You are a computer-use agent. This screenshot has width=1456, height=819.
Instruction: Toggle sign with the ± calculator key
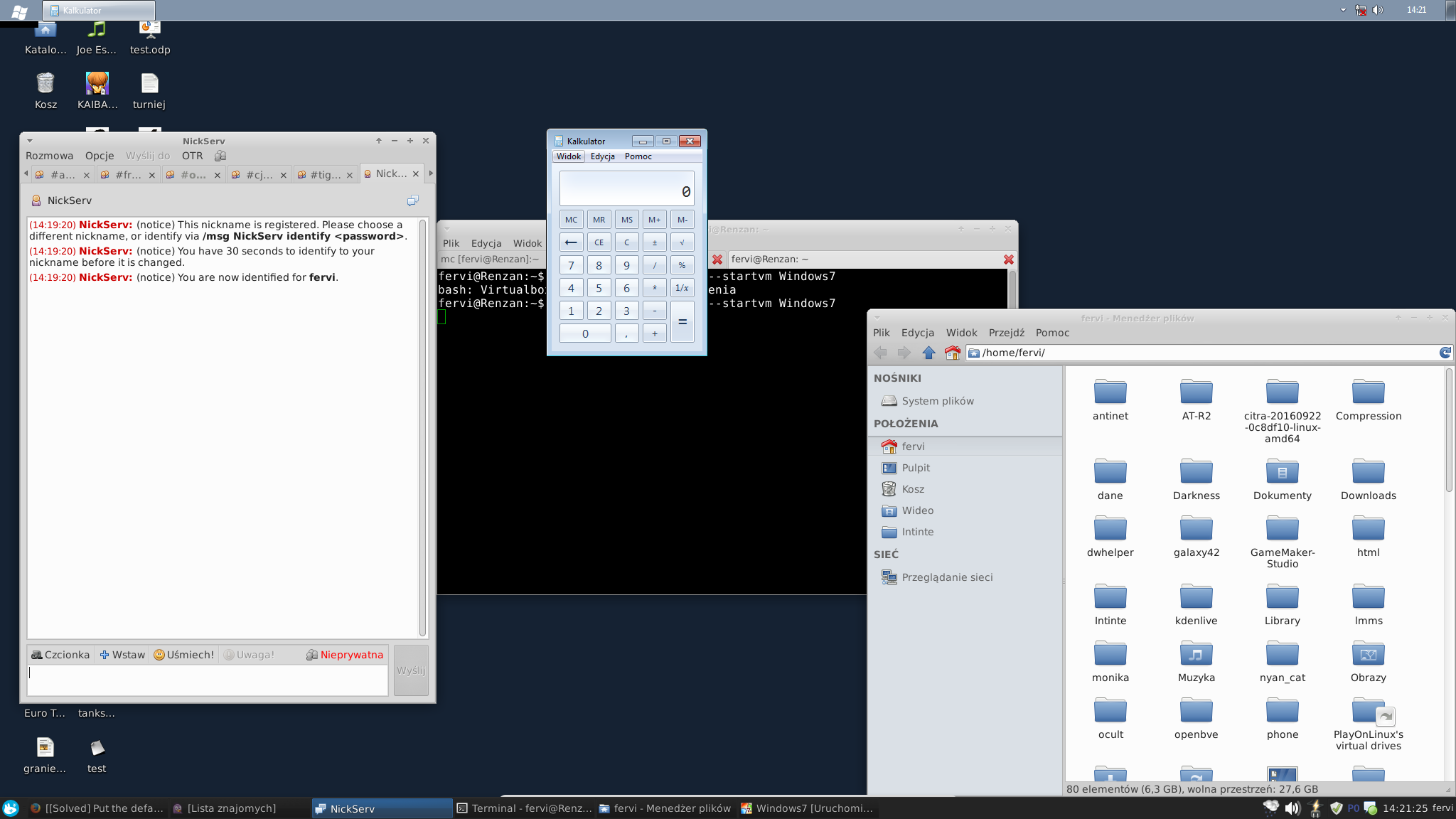(x=654, y=242)
